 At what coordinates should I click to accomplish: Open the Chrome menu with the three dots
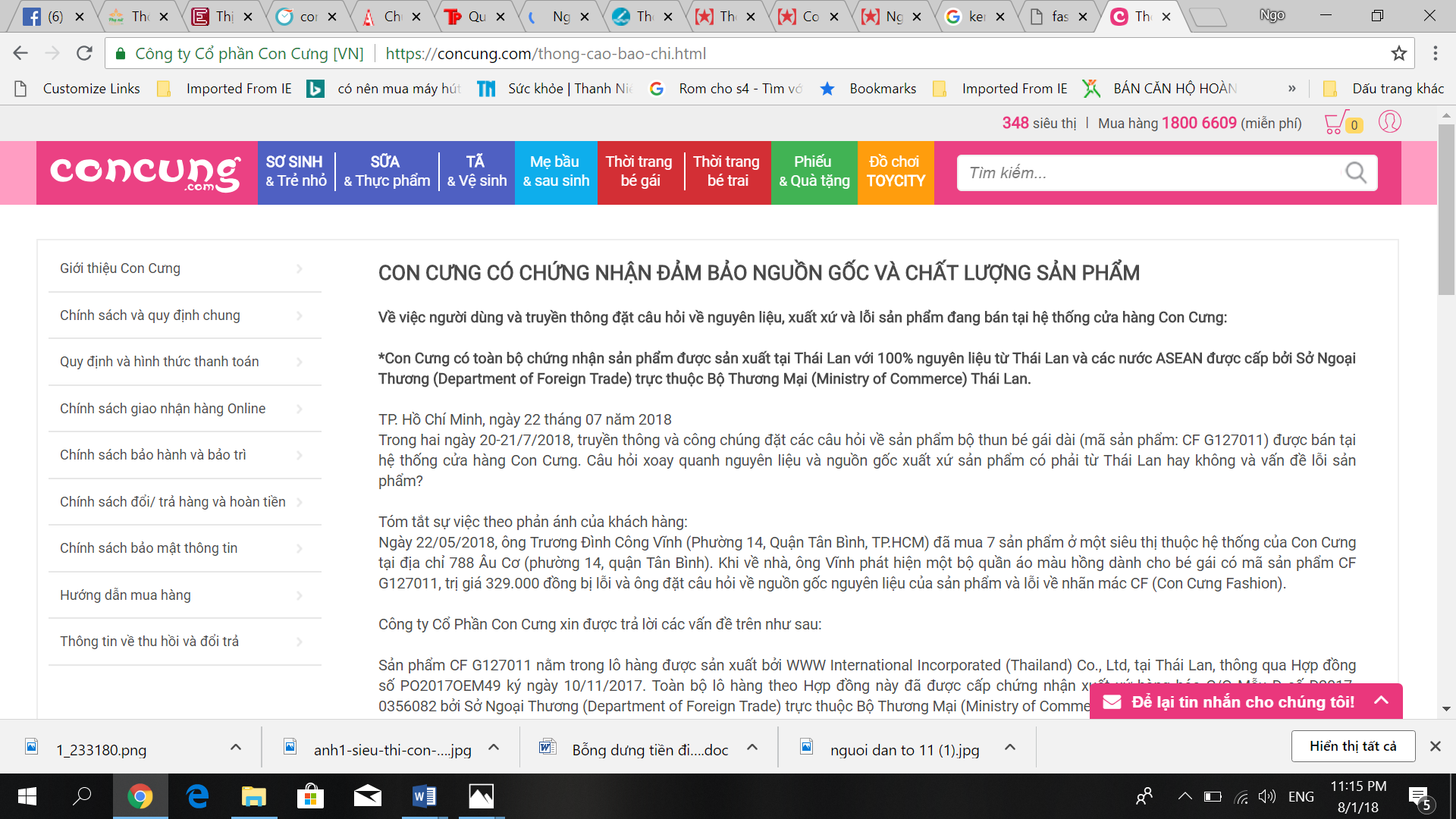pos(1434,53)
